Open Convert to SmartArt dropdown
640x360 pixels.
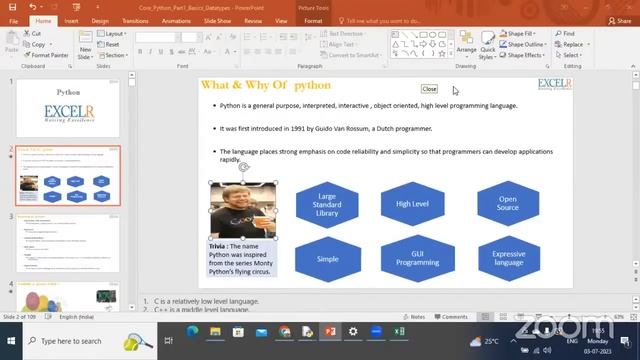[x=351, y=55]
